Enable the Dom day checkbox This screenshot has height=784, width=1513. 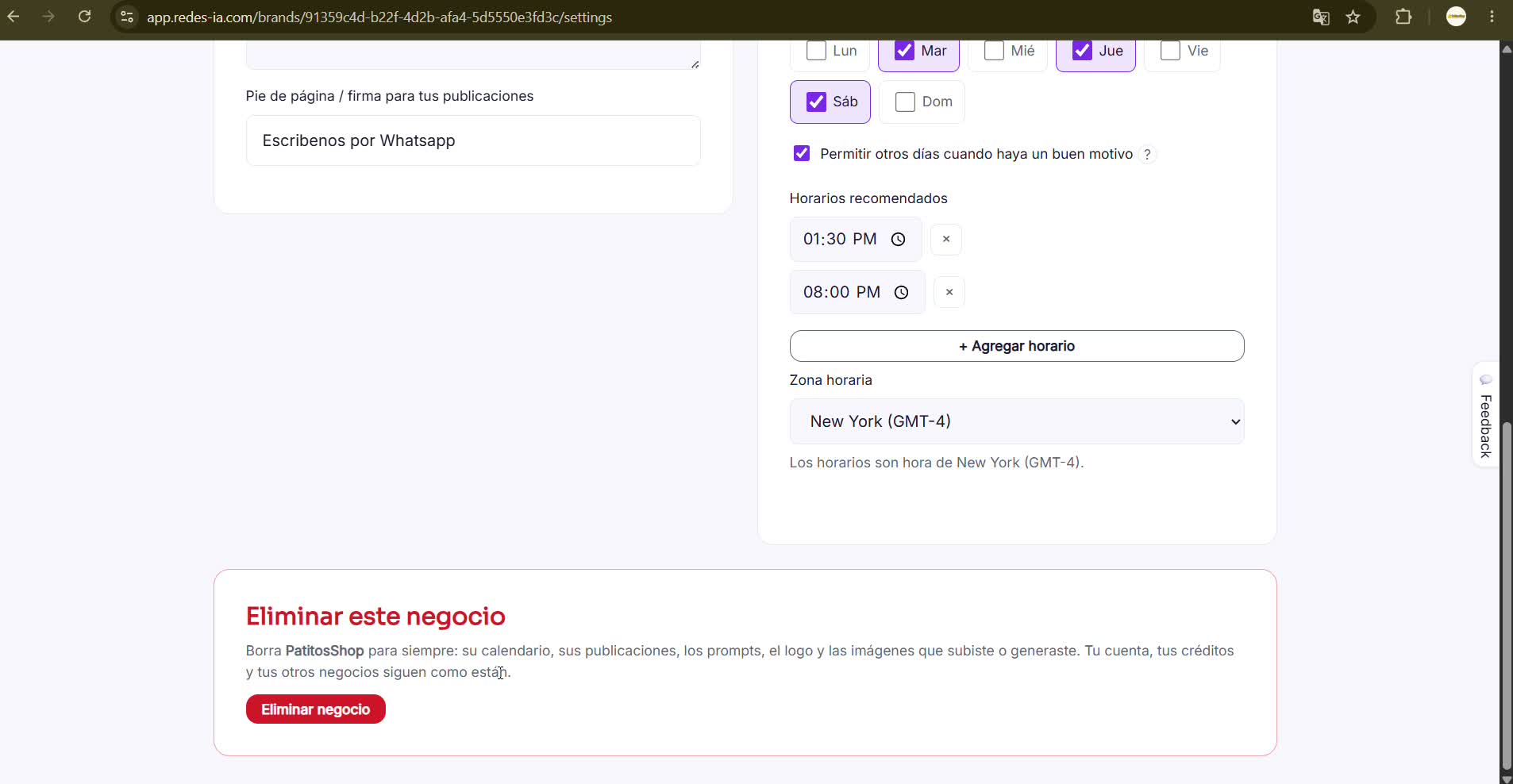coord(905,102)
